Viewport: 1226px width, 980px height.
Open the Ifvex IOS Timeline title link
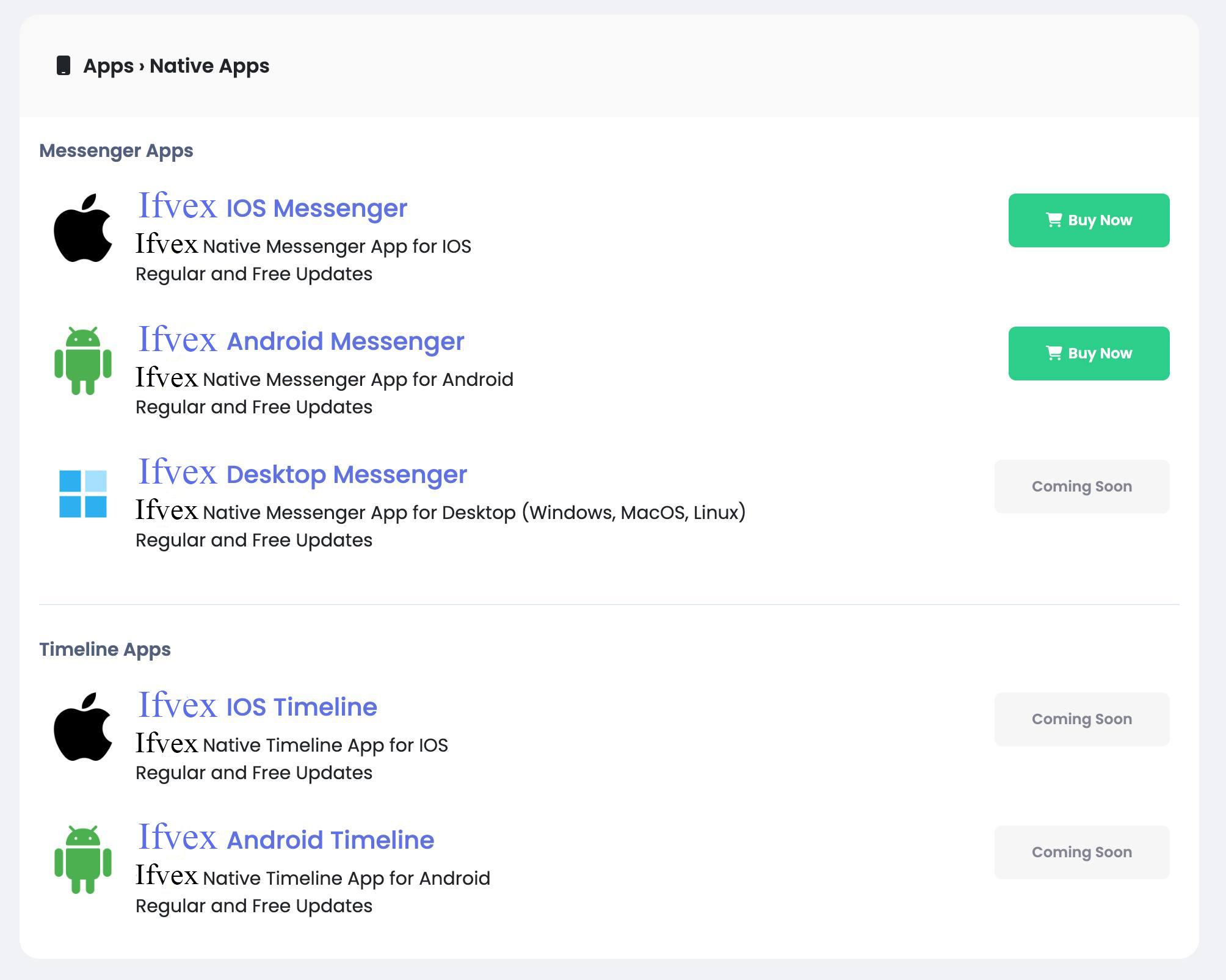click(x=258, y=706)
